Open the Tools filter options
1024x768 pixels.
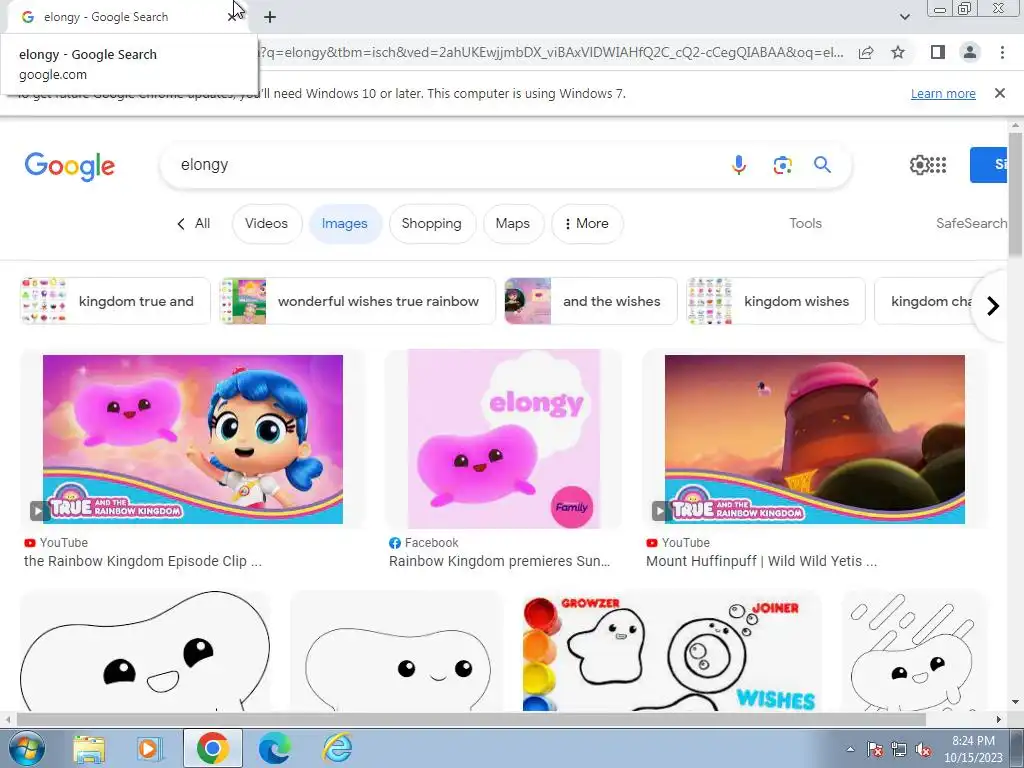(x=805, y=223)
